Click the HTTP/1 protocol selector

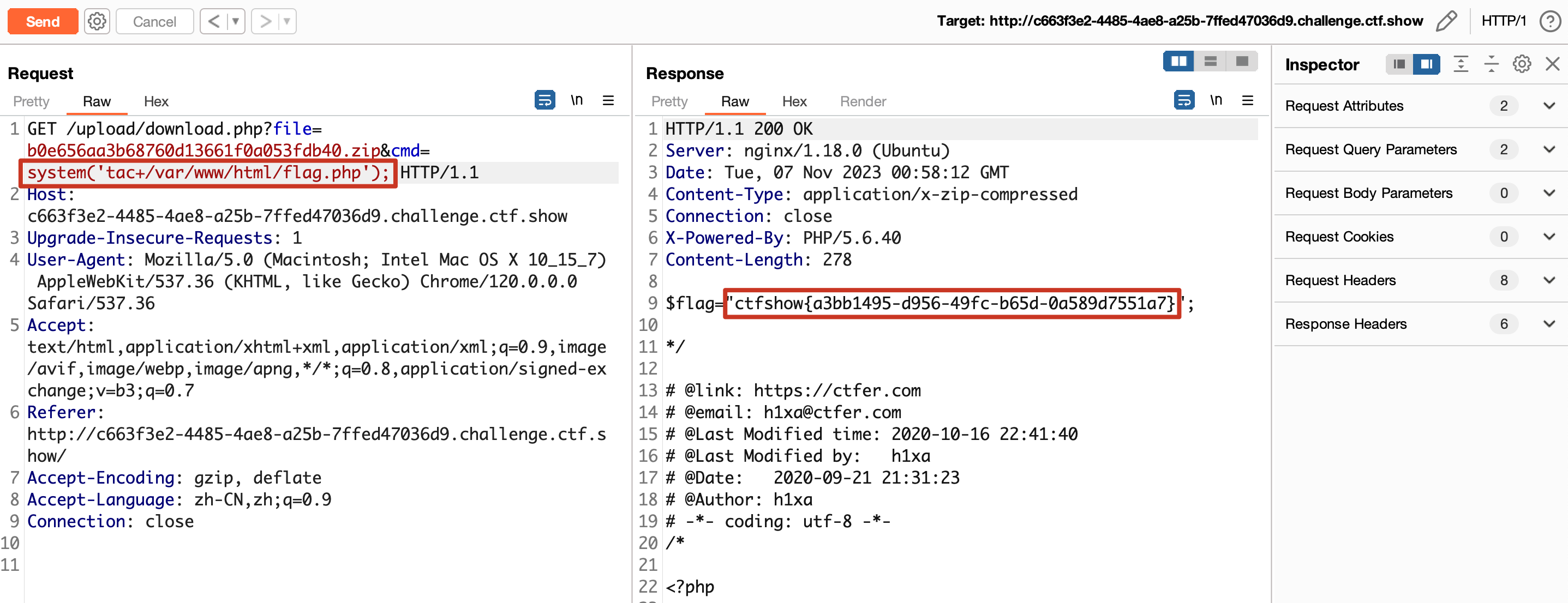pos(1504,21)
